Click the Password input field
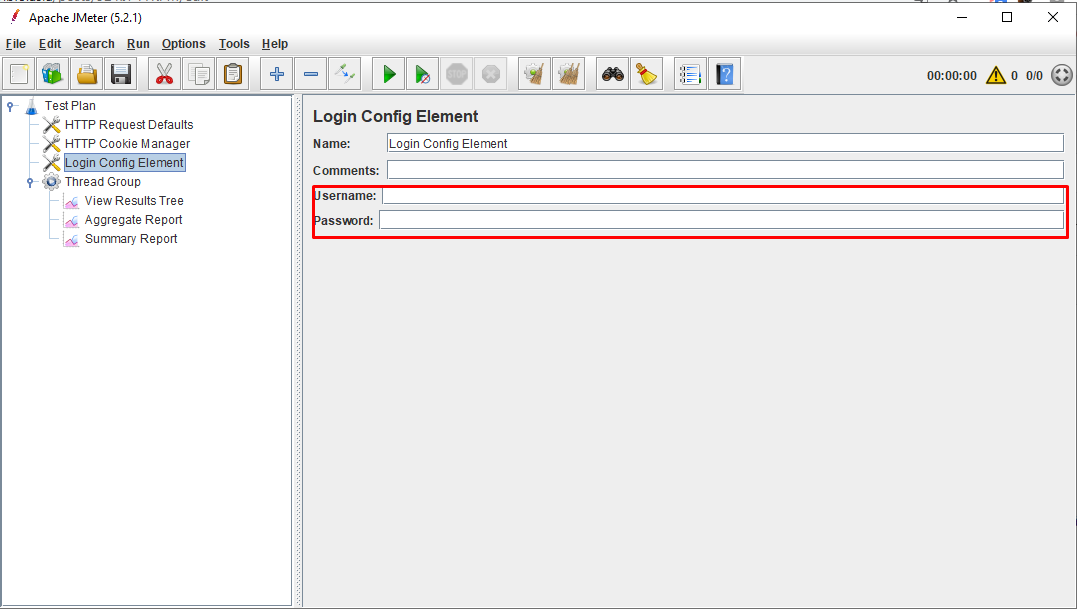Viewport: 1077px width, 613px height. [722, 220]
